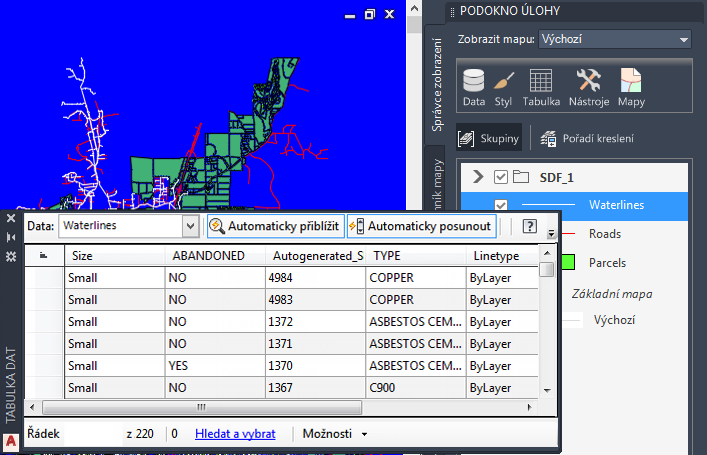Click Automaticky přiblížit button

click(x=275, y=226)
